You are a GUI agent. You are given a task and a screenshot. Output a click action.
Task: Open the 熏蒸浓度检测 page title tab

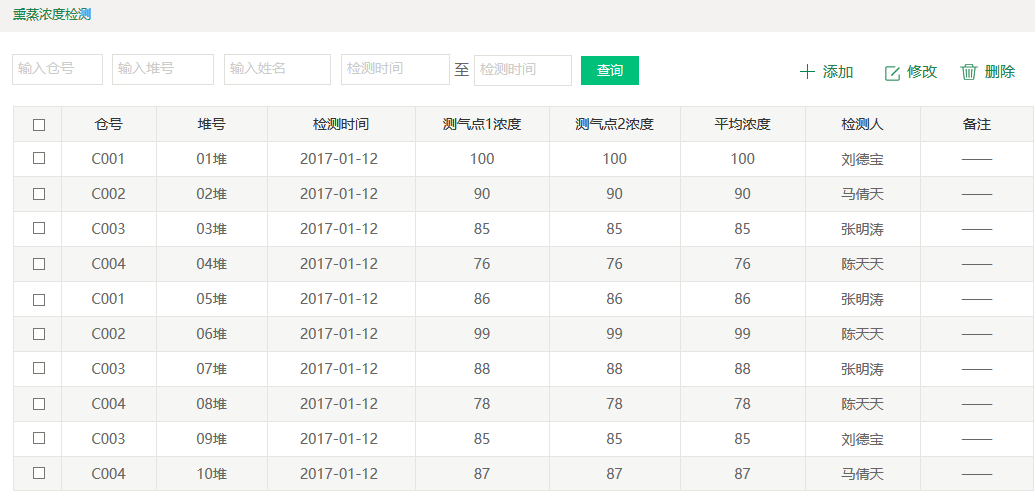[x=51, y=15]
